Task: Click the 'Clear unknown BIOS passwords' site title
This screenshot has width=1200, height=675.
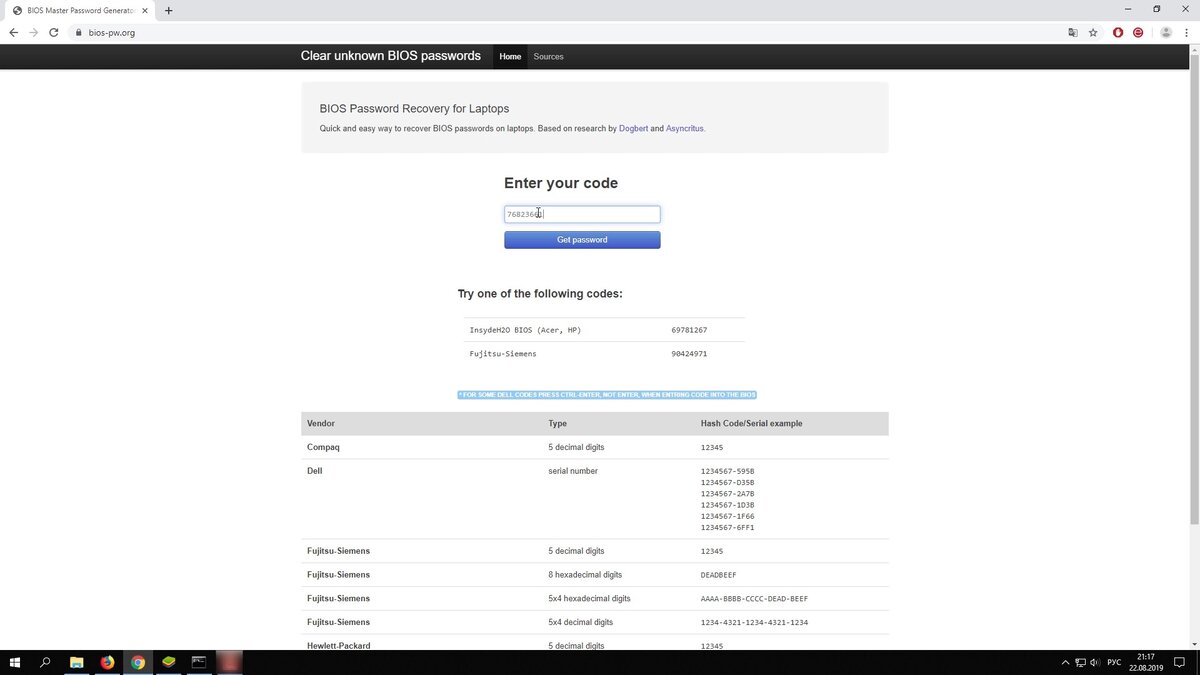Action: 391,56
